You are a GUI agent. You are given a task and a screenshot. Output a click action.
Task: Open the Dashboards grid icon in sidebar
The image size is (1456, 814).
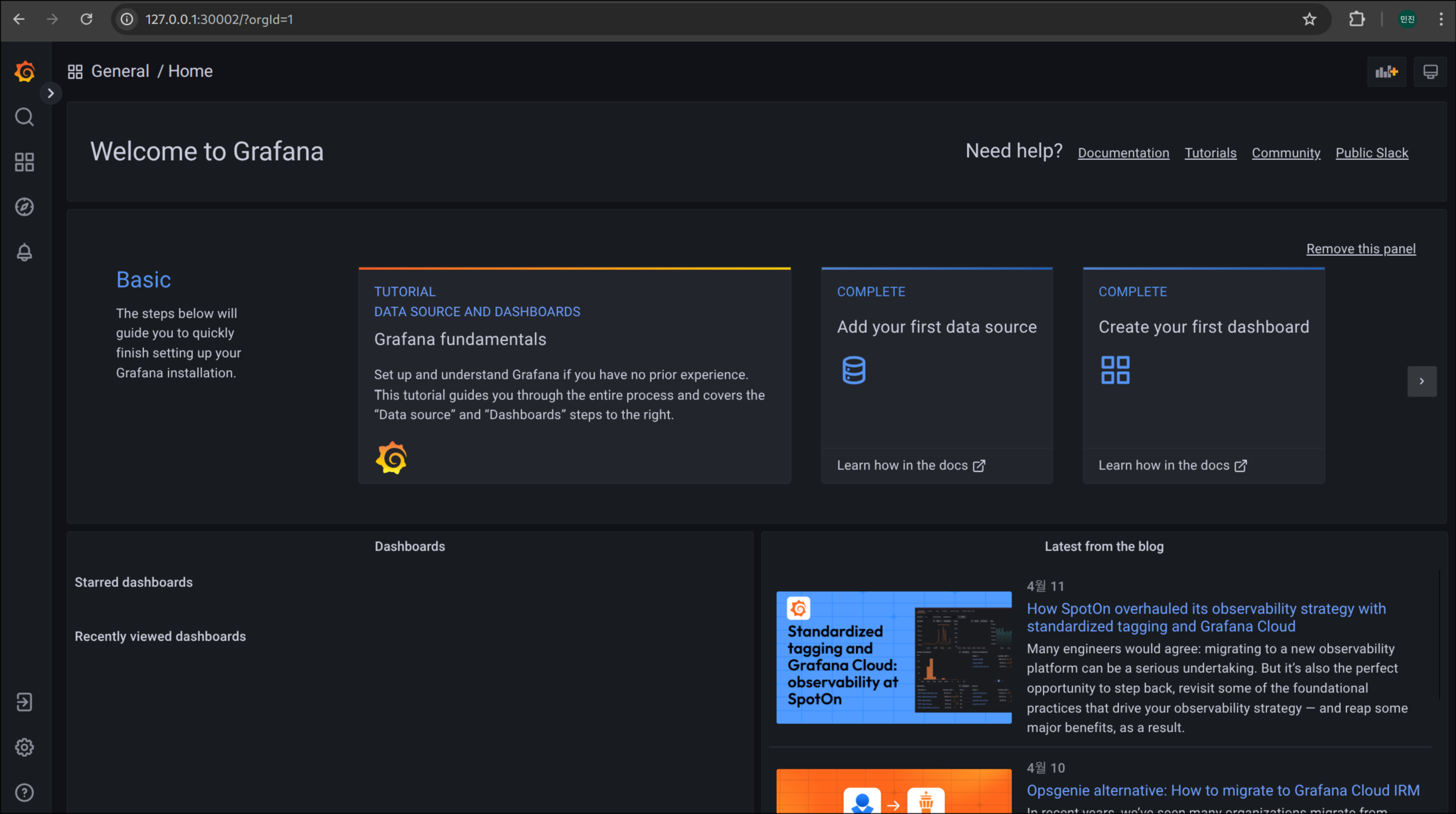[x=24, y=162]
